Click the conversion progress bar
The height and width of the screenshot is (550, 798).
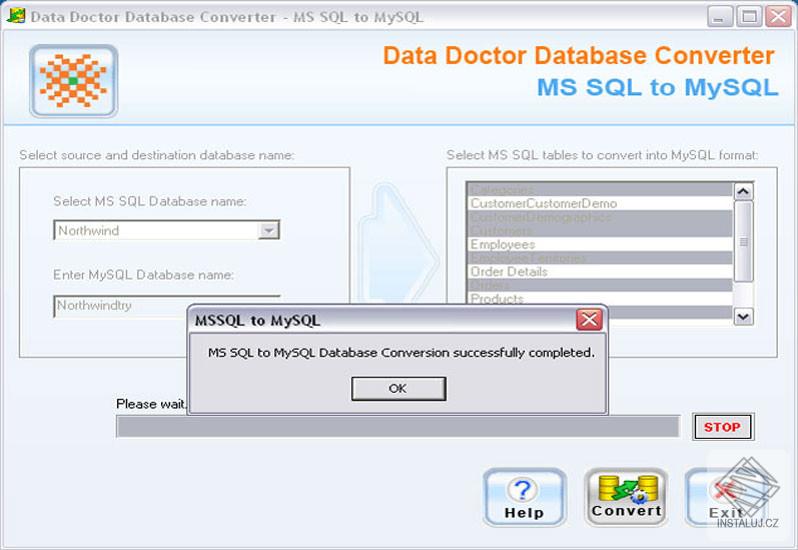(398, 426)
